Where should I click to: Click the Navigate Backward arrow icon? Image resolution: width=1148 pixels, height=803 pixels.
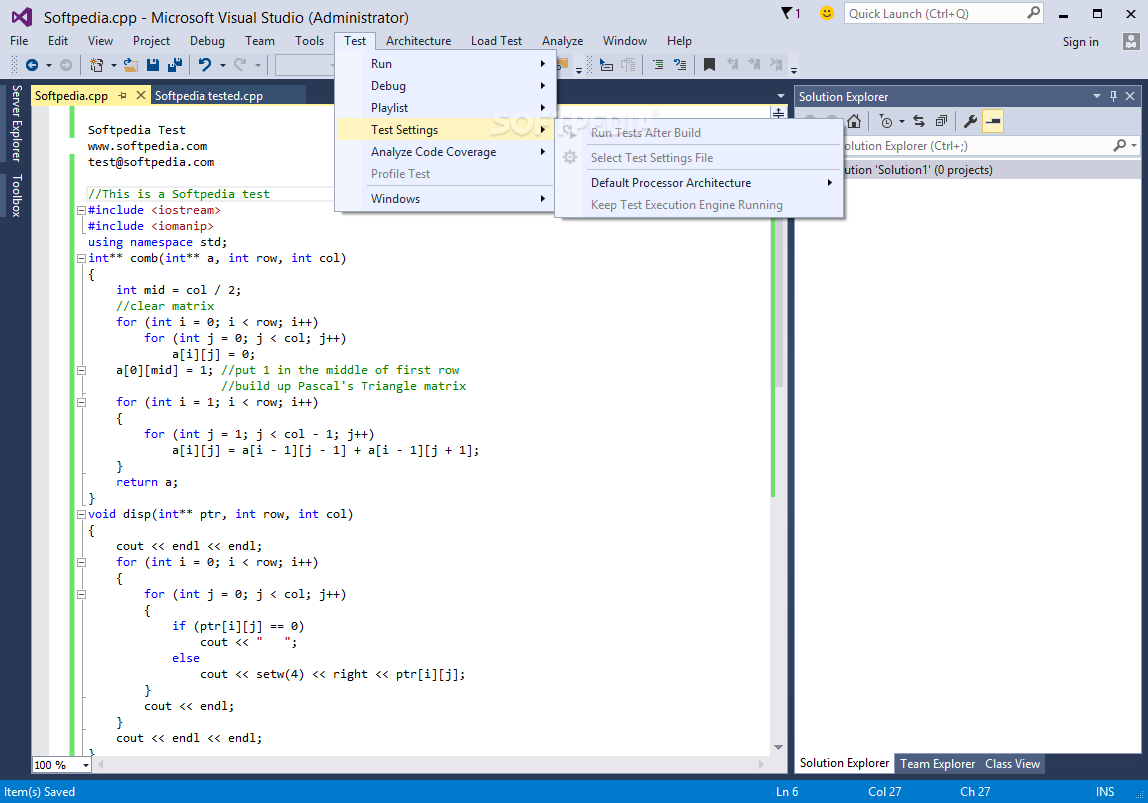tap(31, 65)
